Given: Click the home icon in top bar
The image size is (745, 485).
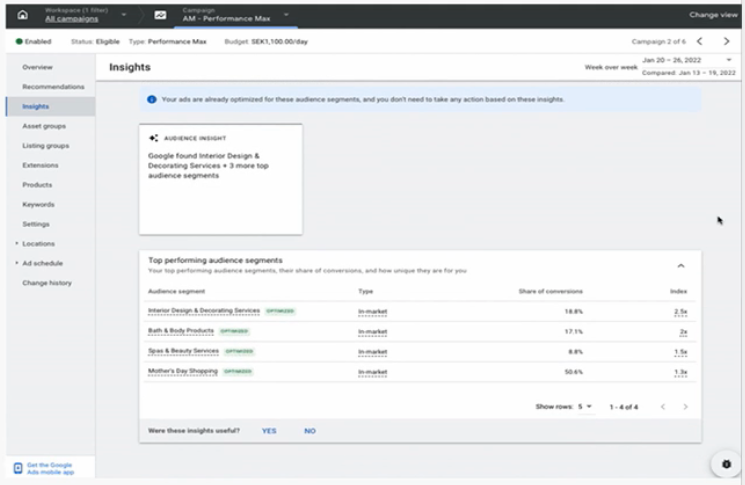Looking at the screenshot, I should [22, 15].
